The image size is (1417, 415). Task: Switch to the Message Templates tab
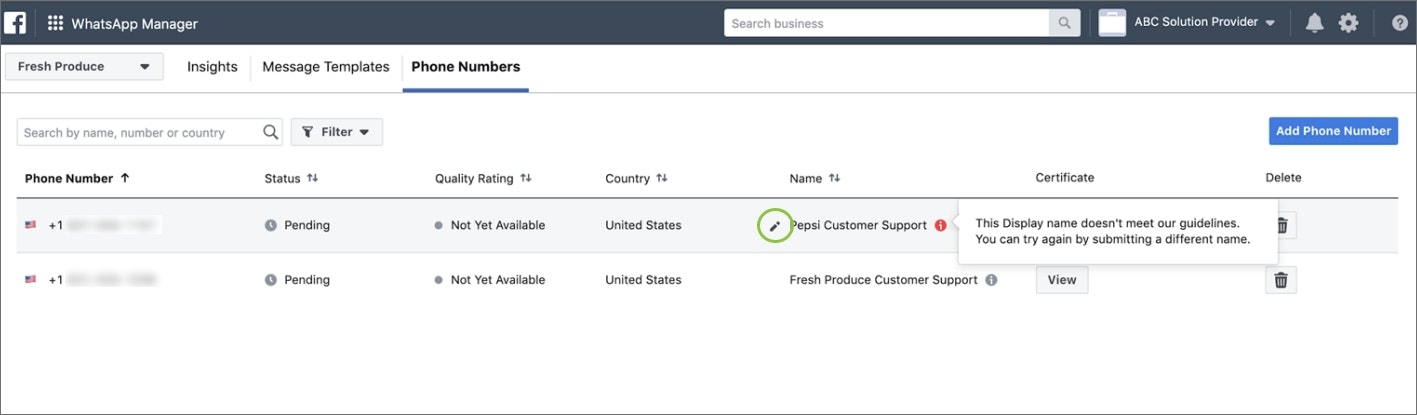pos(325,67)
